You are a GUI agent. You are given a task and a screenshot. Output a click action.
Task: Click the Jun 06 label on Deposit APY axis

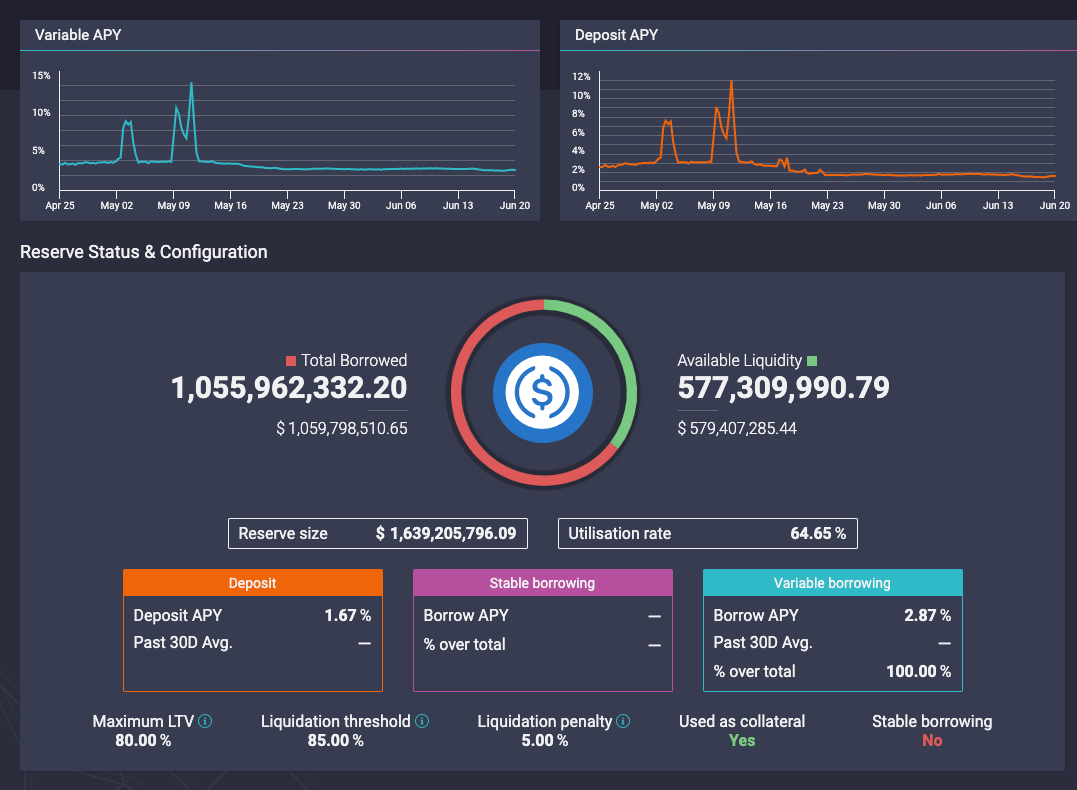coord(940,205)
